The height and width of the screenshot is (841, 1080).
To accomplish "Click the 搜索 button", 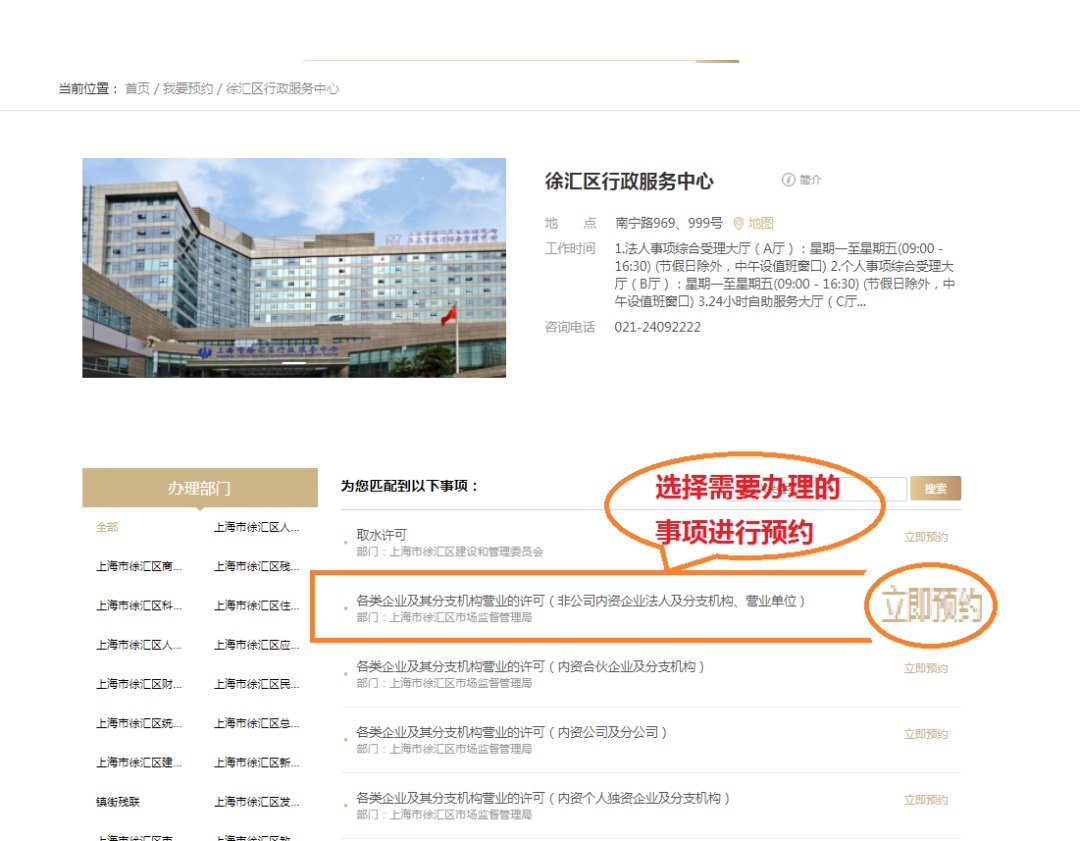I will (935, 489).
